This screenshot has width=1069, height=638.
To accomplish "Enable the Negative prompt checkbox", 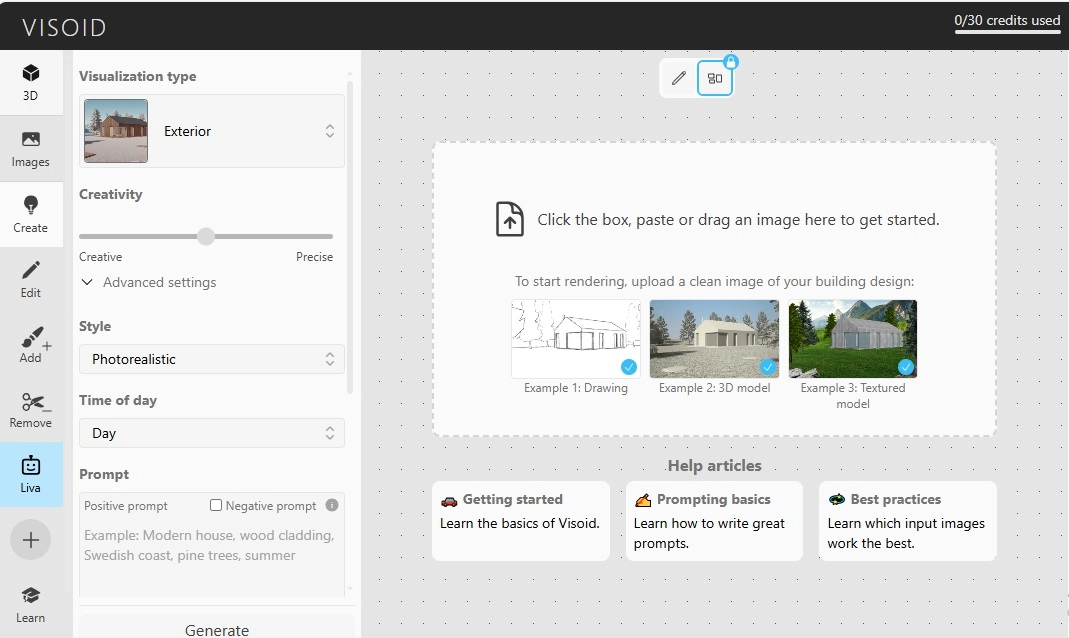I will point(216,506).
